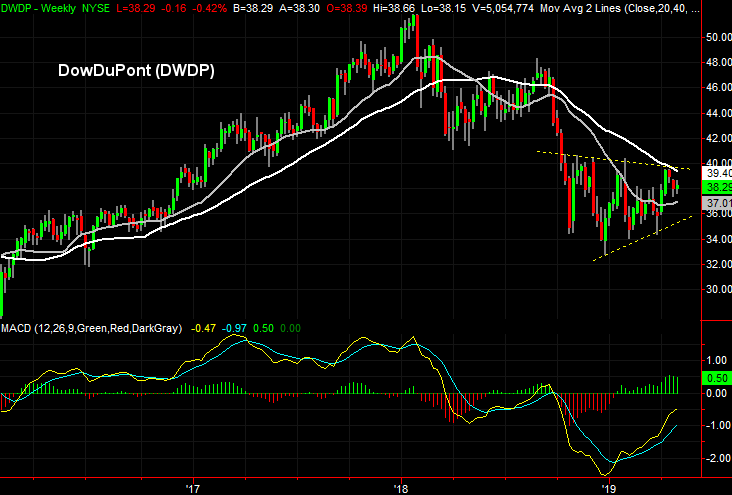
Task: Click the yellow -0.47 MACD value
Action: pos(204,327)
